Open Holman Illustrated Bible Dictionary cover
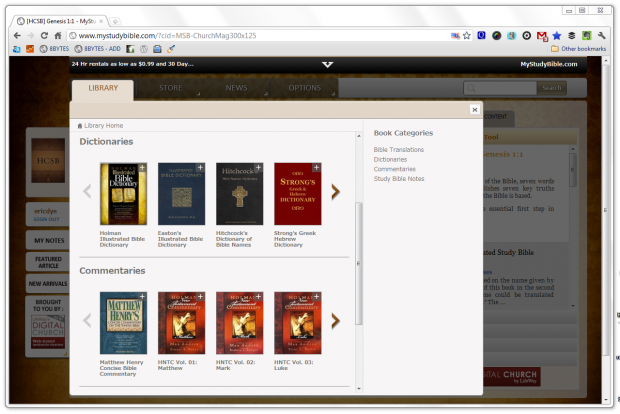This screenshot has height=414, width=620. tap(123, 194)
